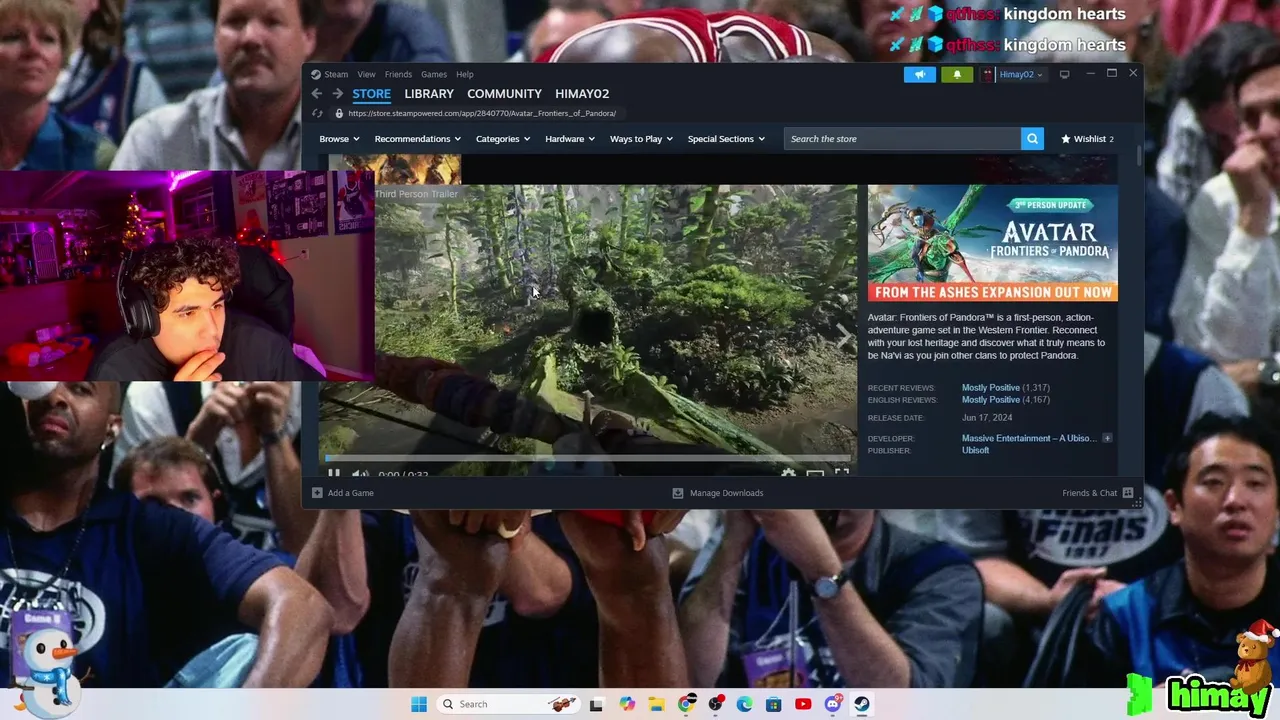Launch Copilot from the taskbar

point(627,704)
